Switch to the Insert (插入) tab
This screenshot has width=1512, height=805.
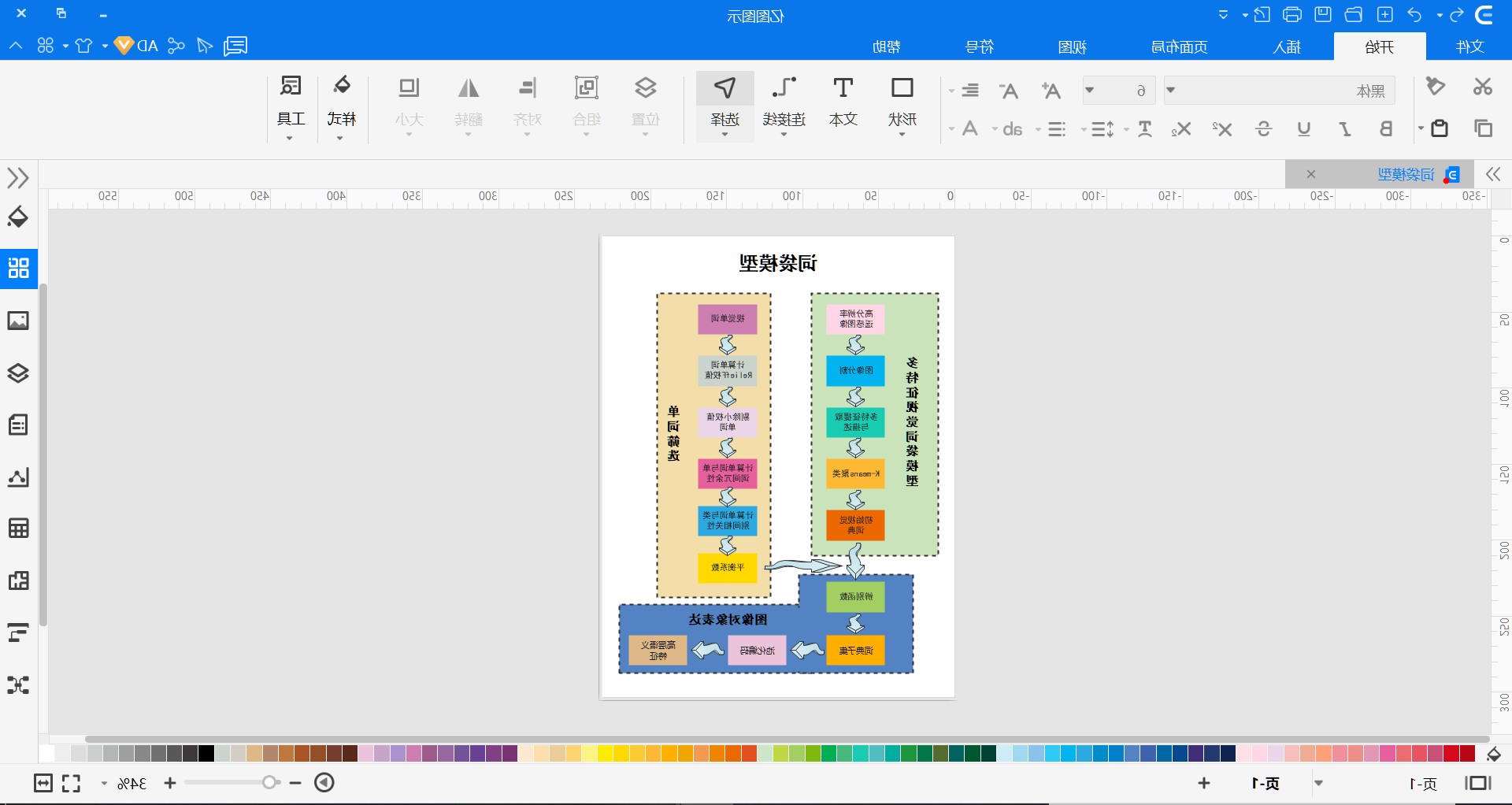pyautogui.click(x=1287, y=46)
